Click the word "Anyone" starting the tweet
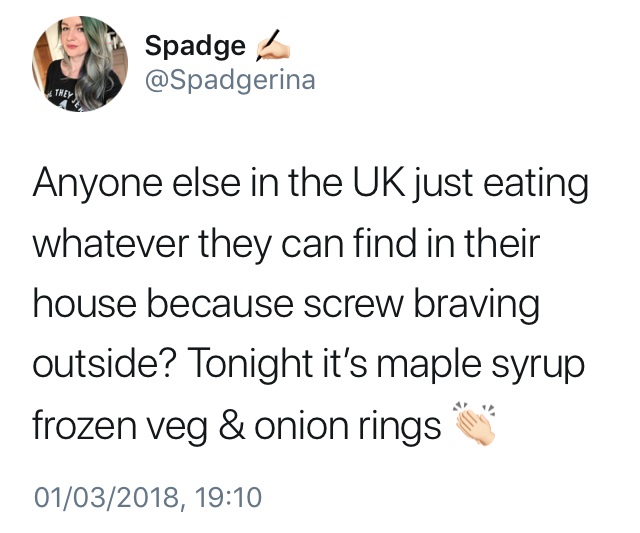Image resolution: width=640 pixels, height=533 pixels. (x=91, y=187)
